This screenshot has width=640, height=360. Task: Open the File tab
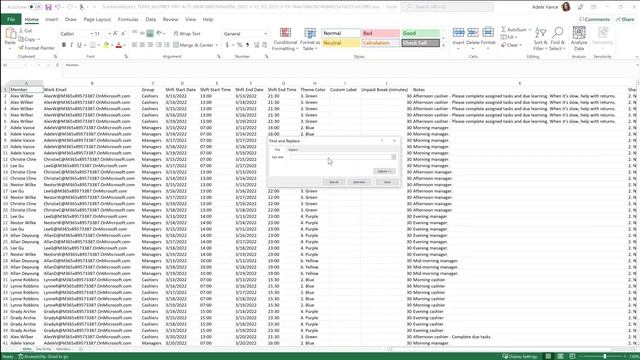[x=11, y=19]
